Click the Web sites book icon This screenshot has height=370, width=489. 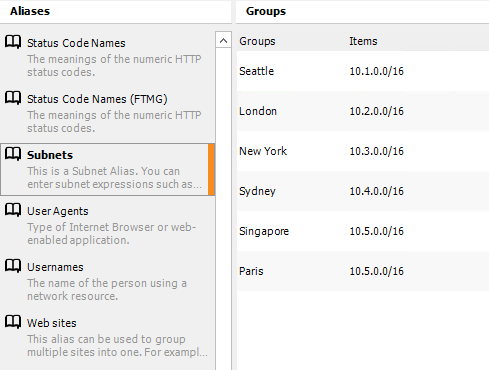click(x=13, y=322)
